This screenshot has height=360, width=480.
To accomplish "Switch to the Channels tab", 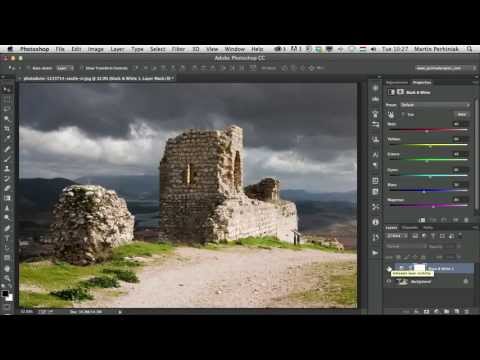I will point(410,228).
